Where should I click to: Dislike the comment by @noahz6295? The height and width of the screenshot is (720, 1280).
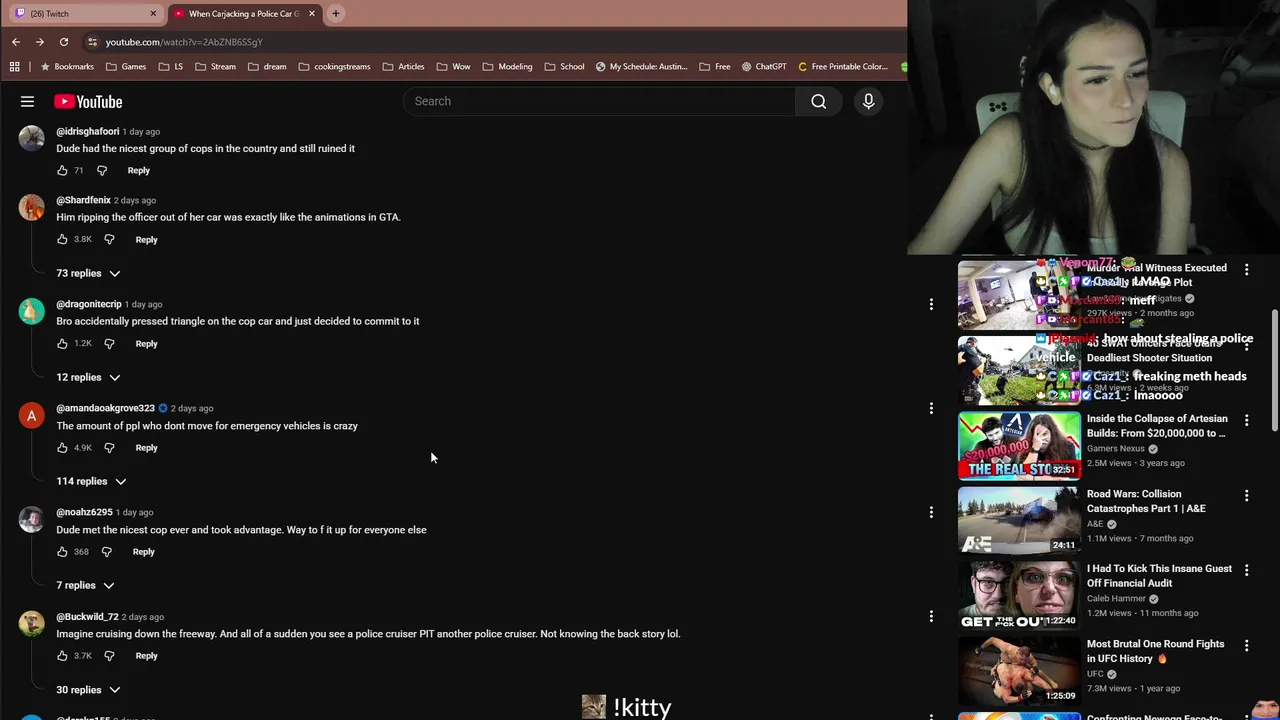coord(106,551)
